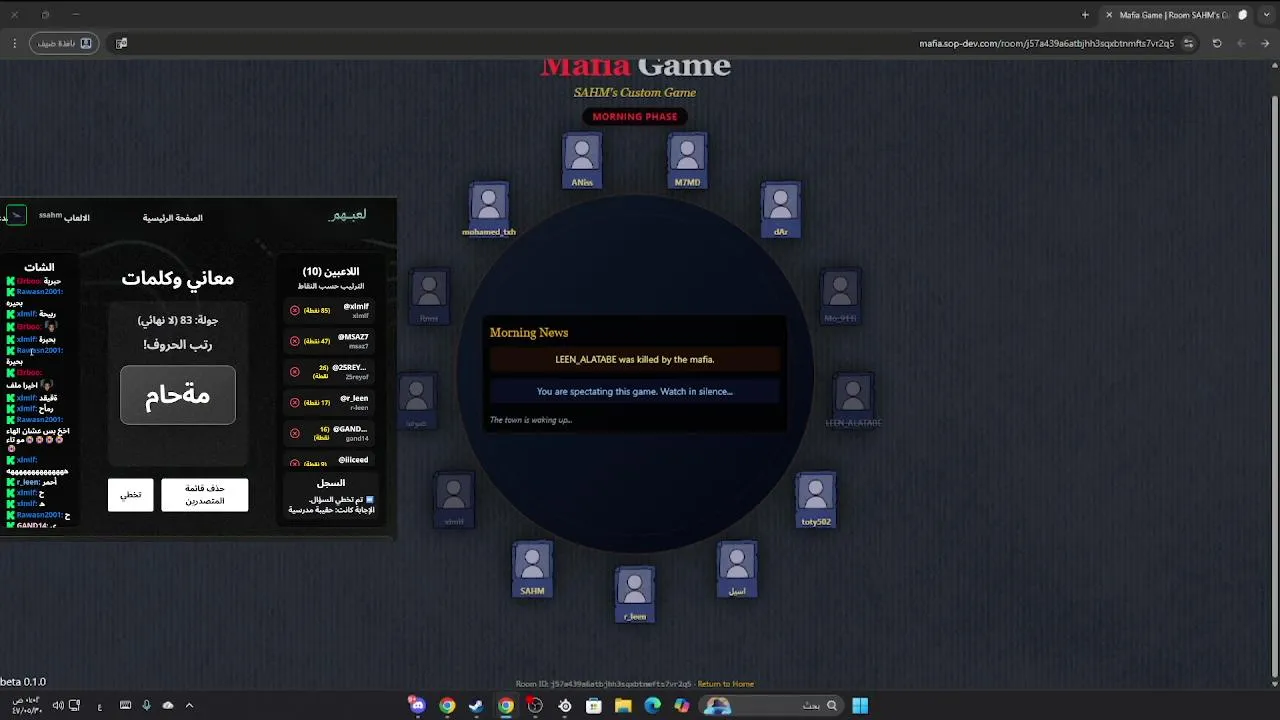This screenshot has height=720, width=1280.
Task: Remove player @GAND with red X icon
Action: pyautogui.click(x=295, y=433)
